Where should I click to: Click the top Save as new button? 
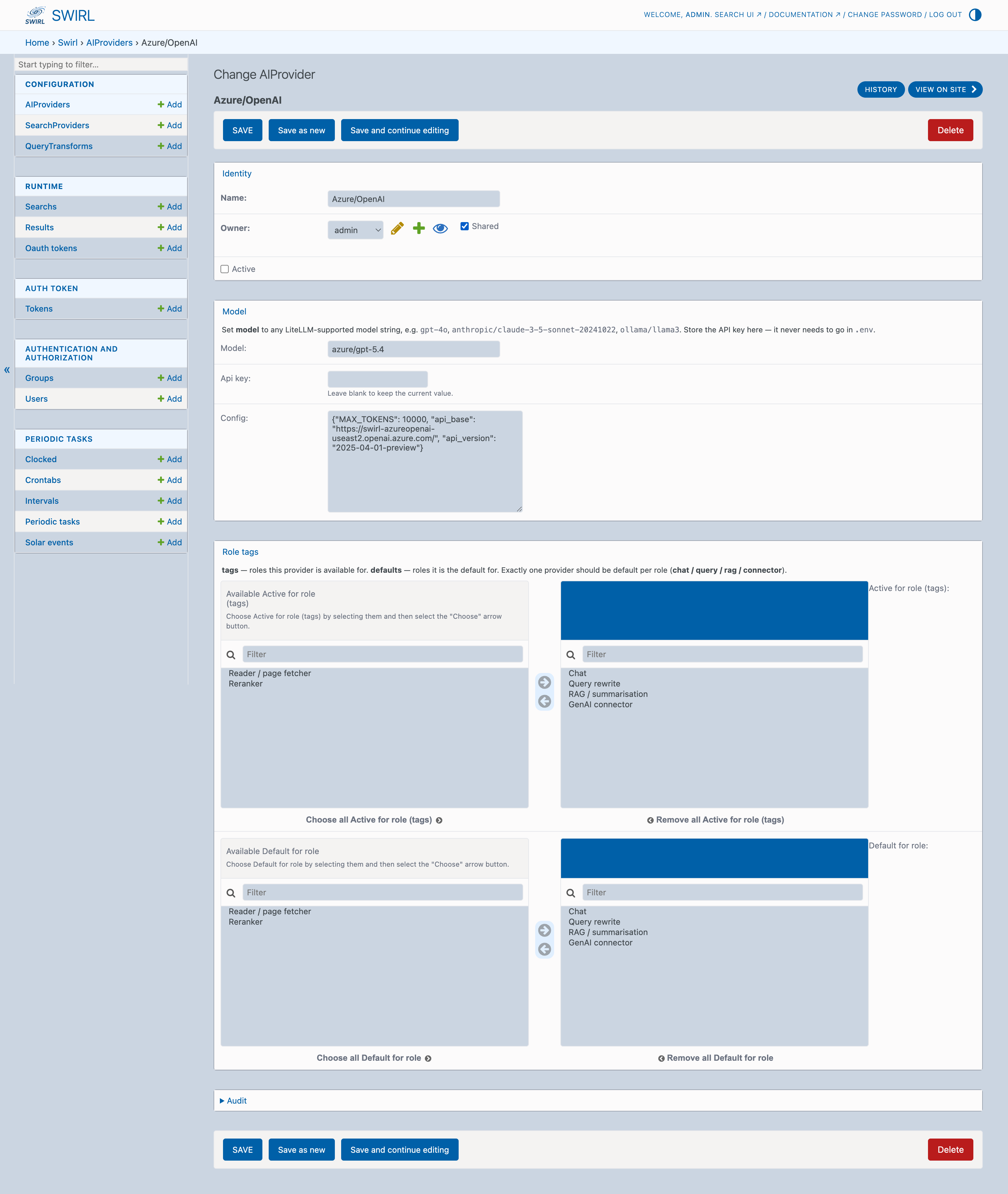coord(302,130)
